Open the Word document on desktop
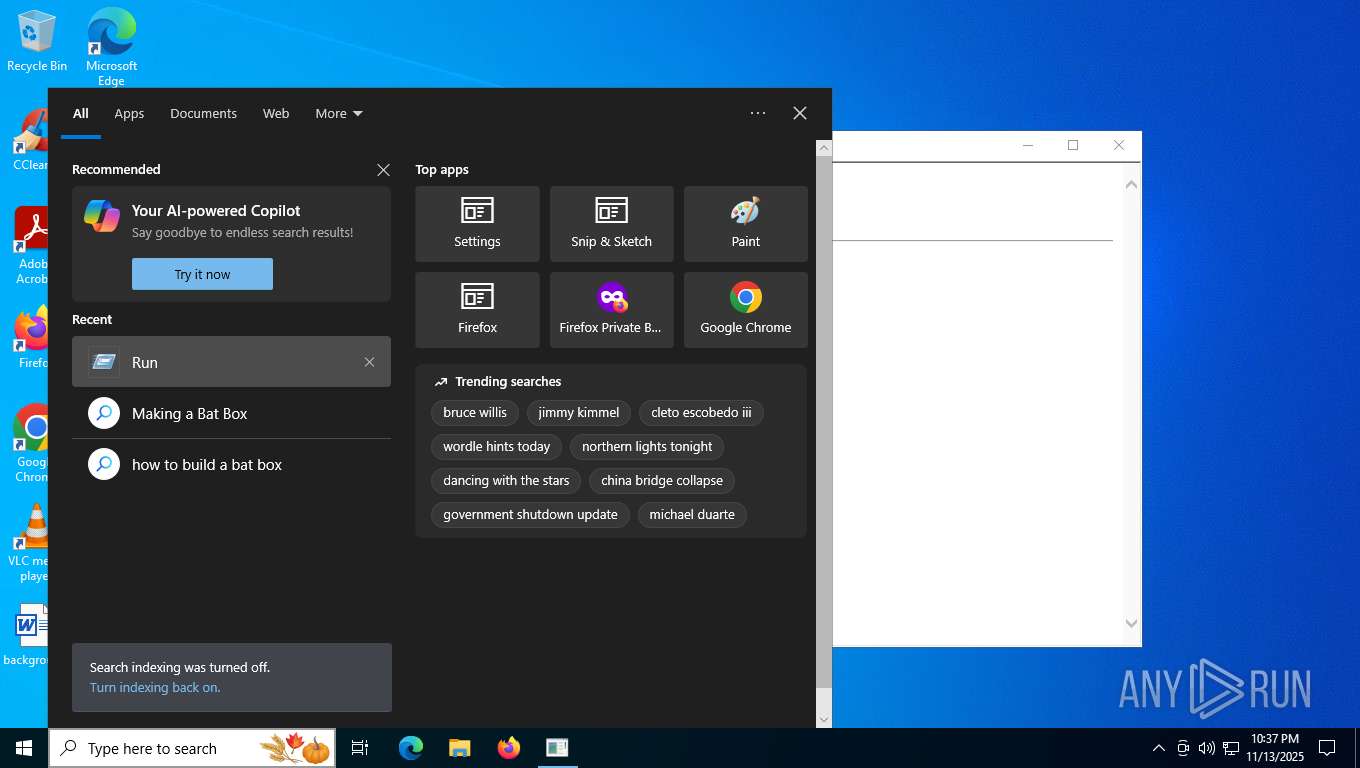 30,634
